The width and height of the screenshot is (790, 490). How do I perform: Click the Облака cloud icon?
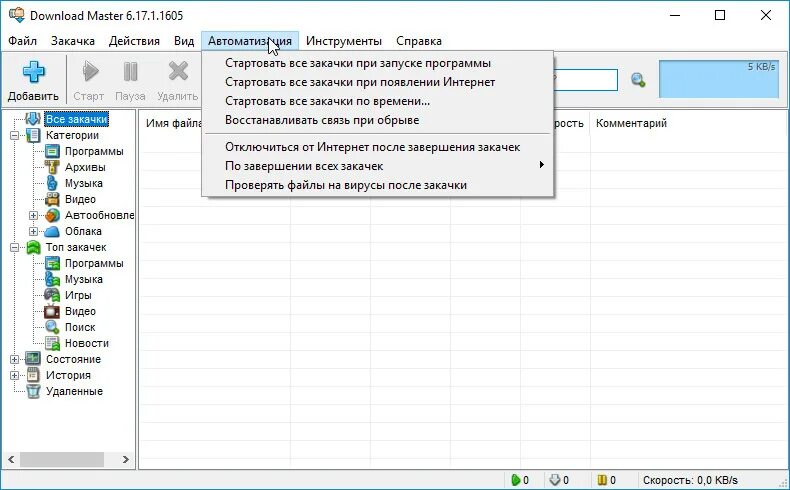(52, 231)
